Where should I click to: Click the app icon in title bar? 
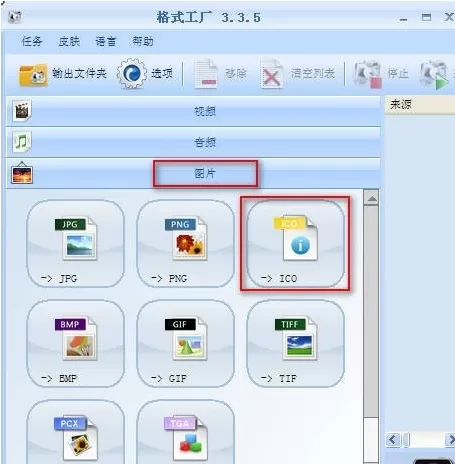point(15,17)
